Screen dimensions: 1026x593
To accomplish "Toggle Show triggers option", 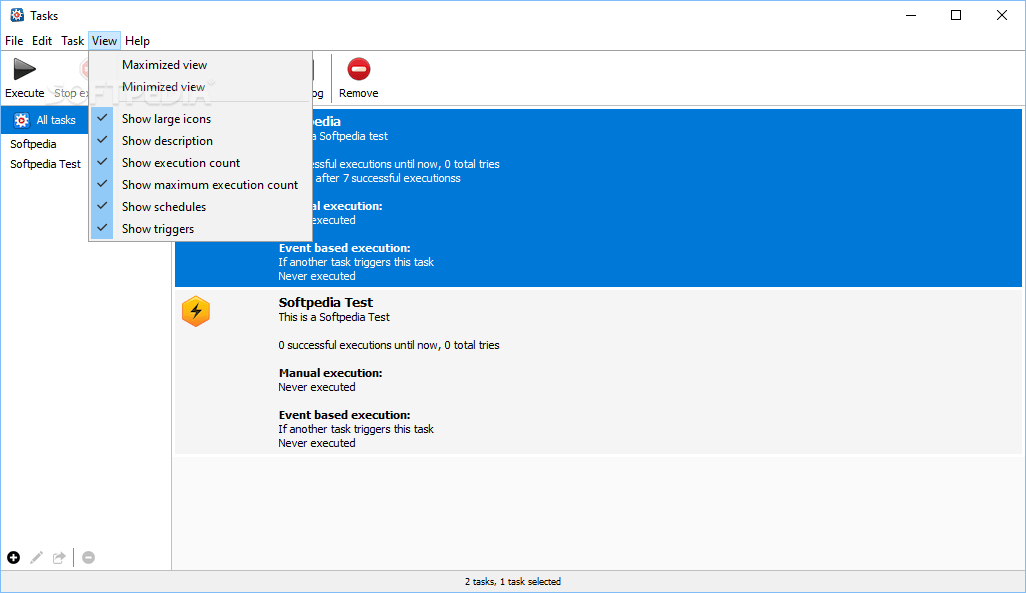I will coord(200,228).
